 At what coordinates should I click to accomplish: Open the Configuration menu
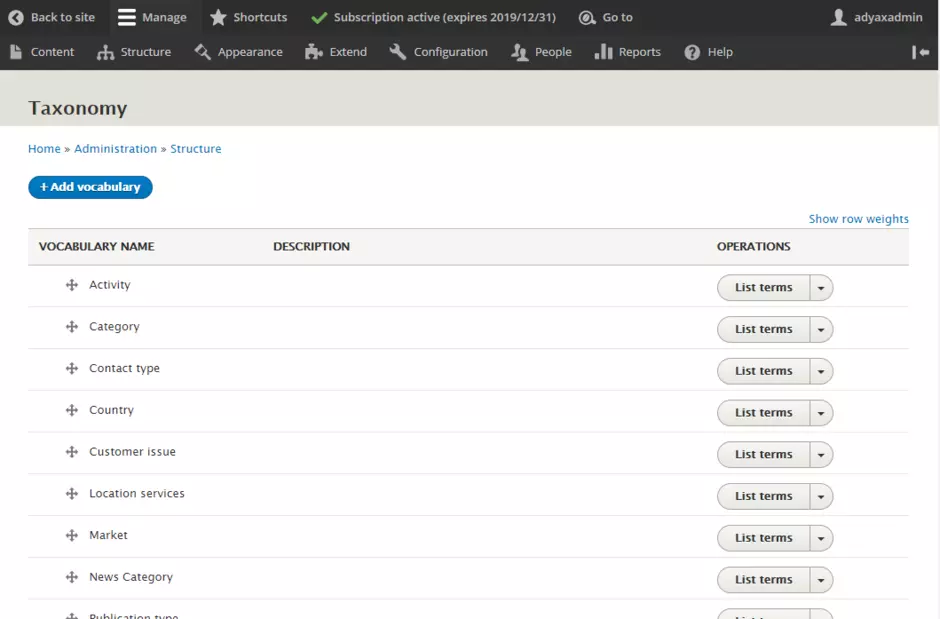click(x=438, y=52)
